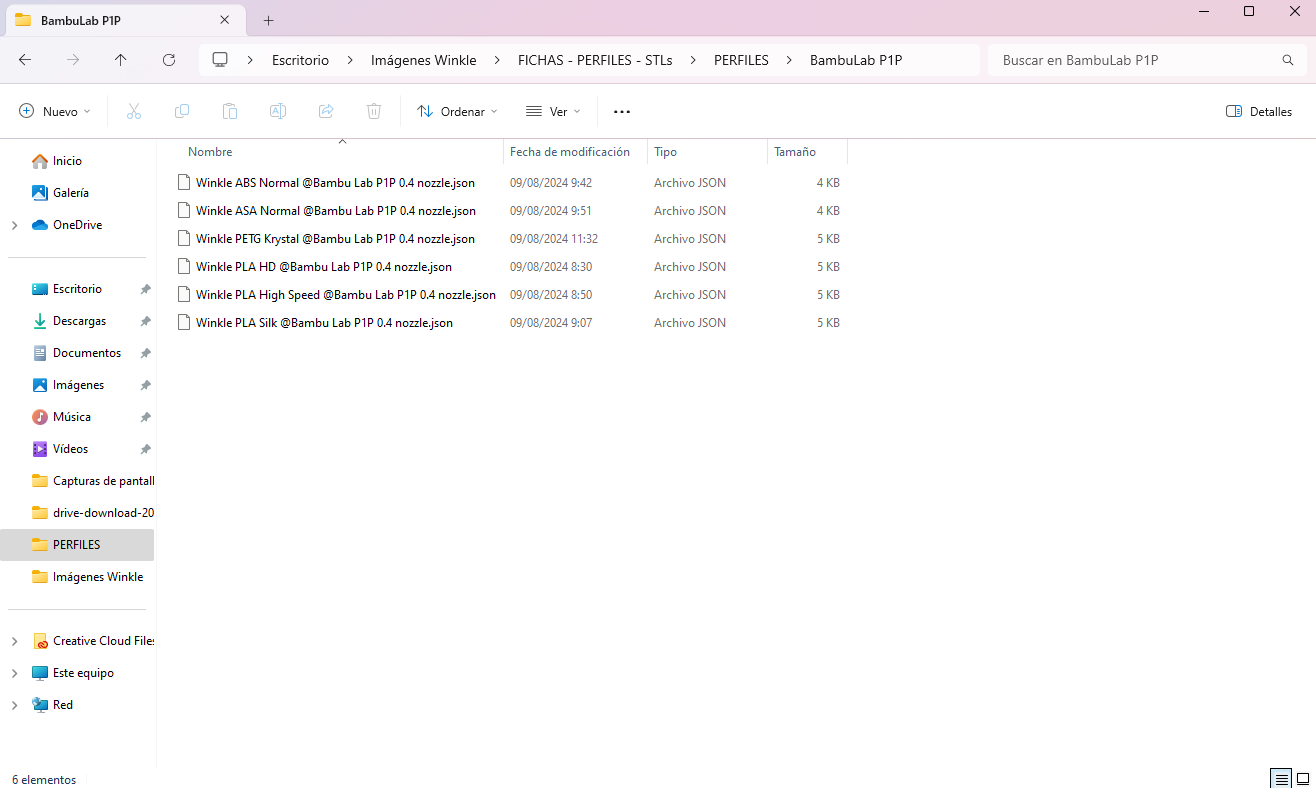Click the computer icon in address bar
This screenshot has height=788, width=1316.
pyautogui.click(x=220, y=60)
